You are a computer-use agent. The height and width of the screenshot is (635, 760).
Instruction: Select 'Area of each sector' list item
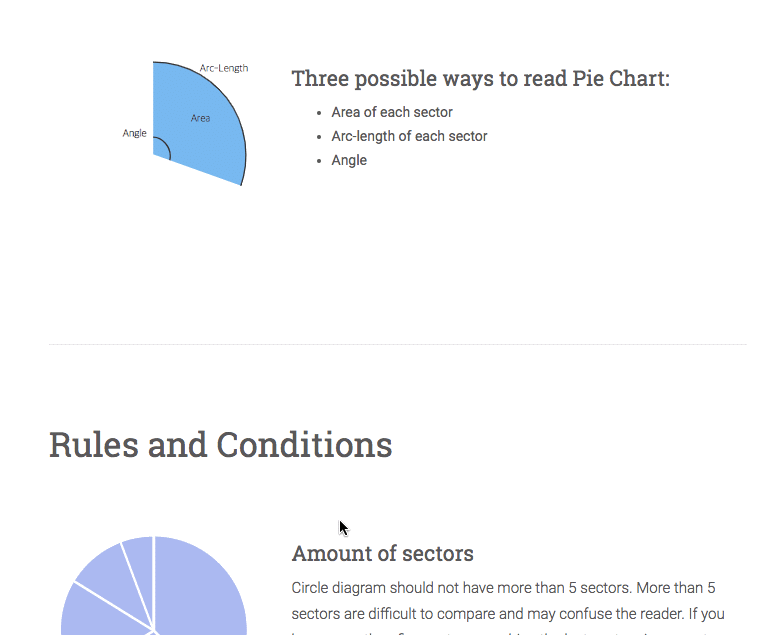pyautogui.click(x=392, y=112)
